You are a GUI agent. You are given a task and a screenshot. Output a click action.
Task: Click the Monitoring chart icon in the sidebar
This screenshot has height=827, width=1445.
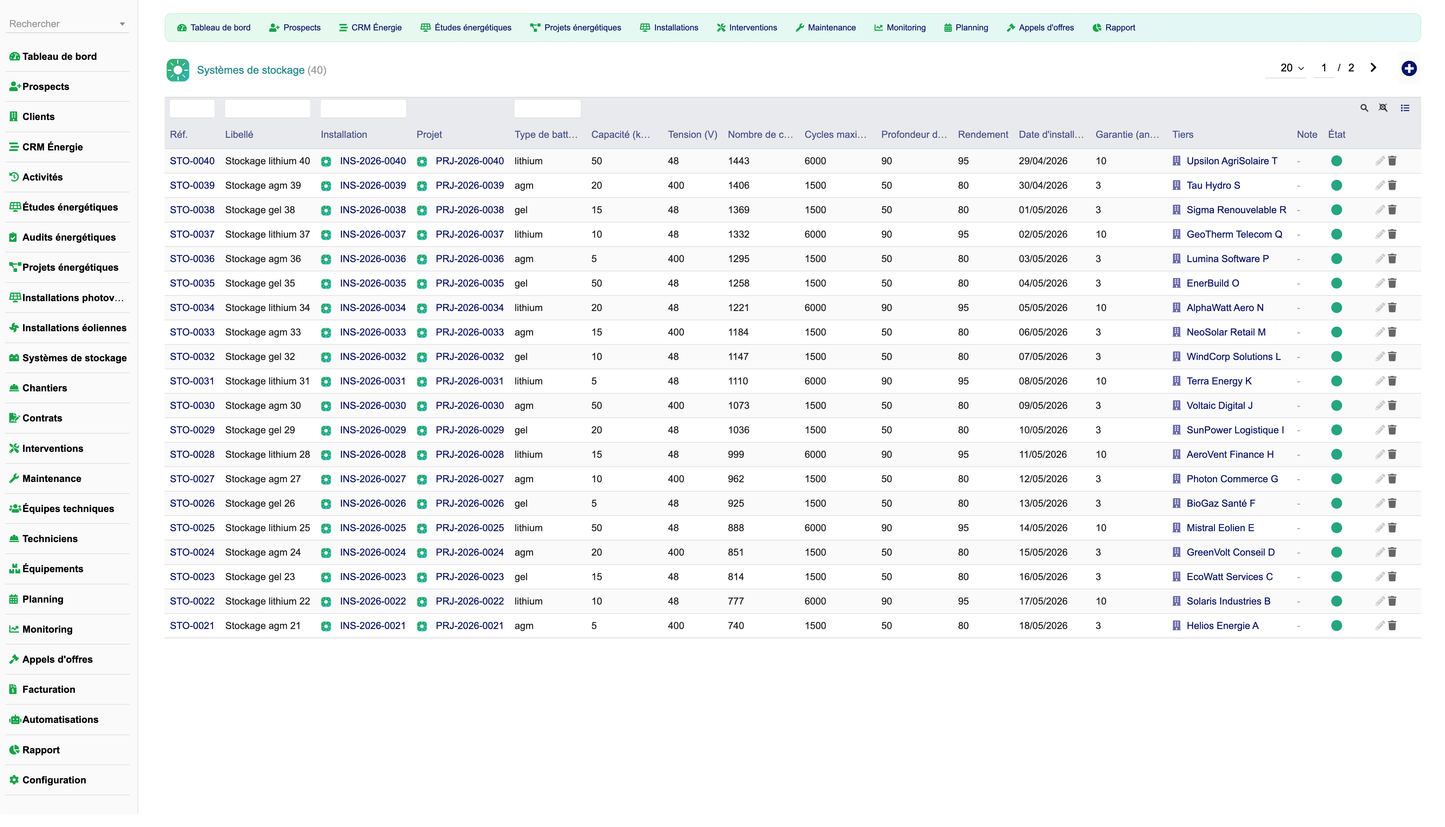coord(14,629)
